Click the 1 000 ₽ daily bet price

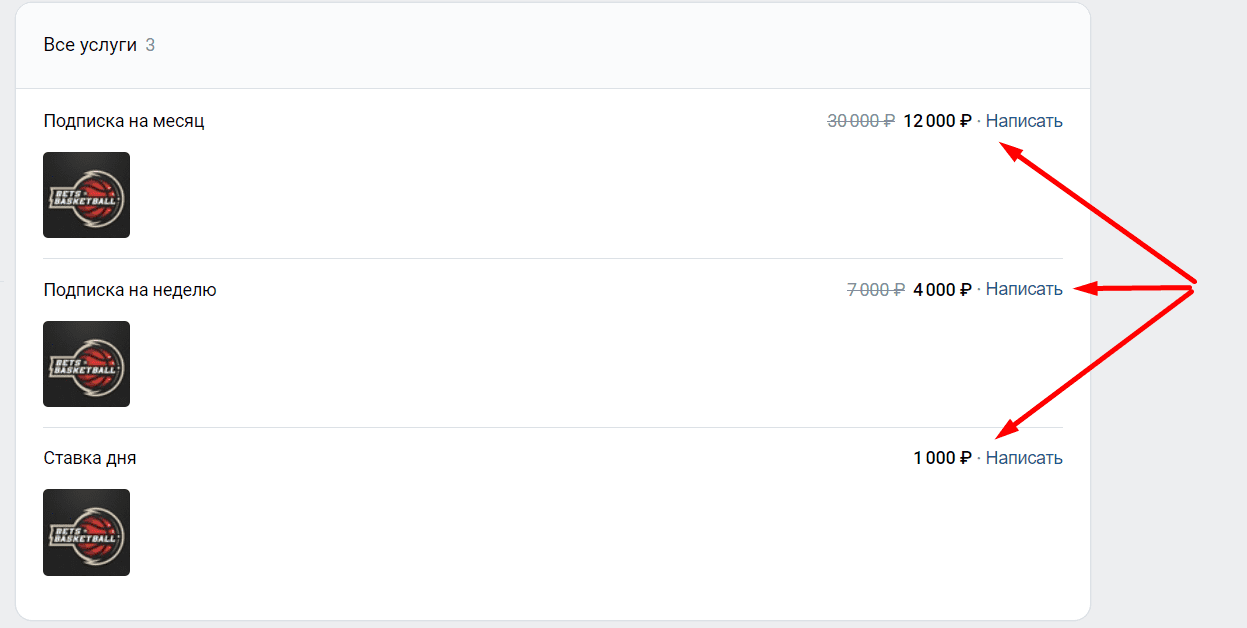click(x=942, y=458)
